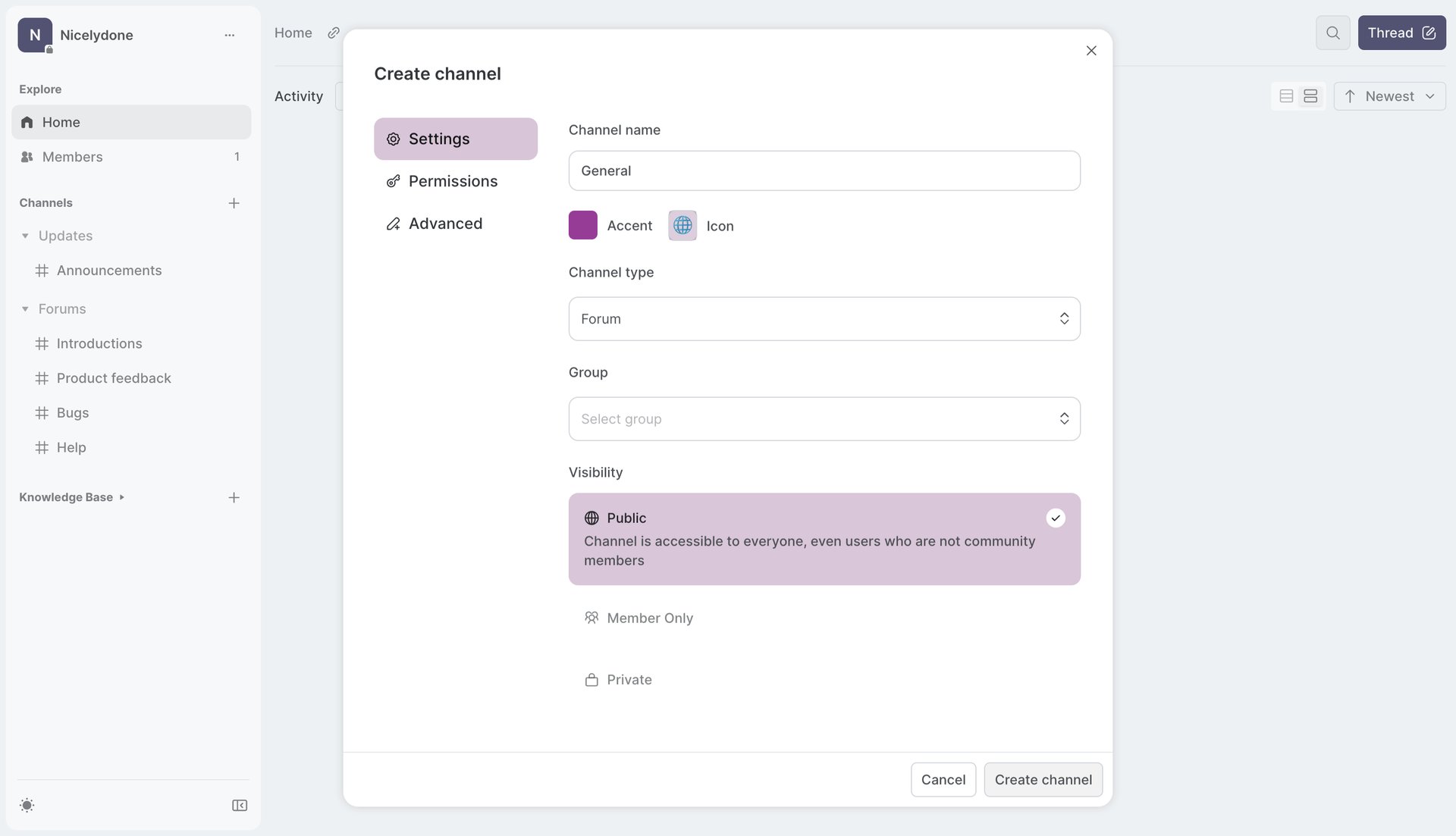The height and width of the screenshot is (836, 1456).
Task: Click the Create channel button
Action: [1043, 779]
